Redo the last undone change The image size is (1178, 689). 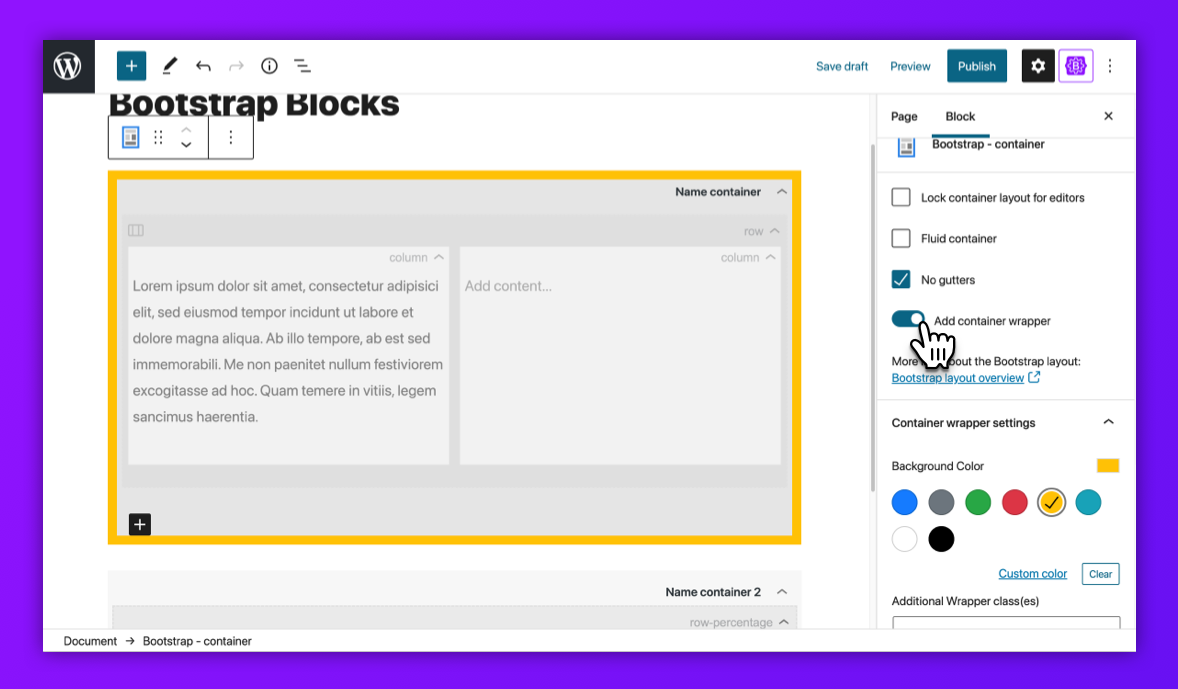[236, 66]
